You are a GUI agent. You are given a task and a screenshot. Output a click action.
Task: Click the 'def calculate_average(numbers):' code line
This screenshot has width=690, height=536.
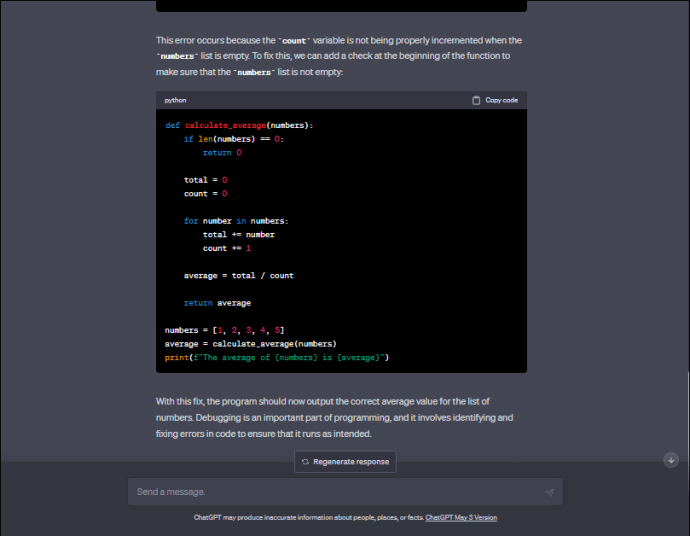239,125
